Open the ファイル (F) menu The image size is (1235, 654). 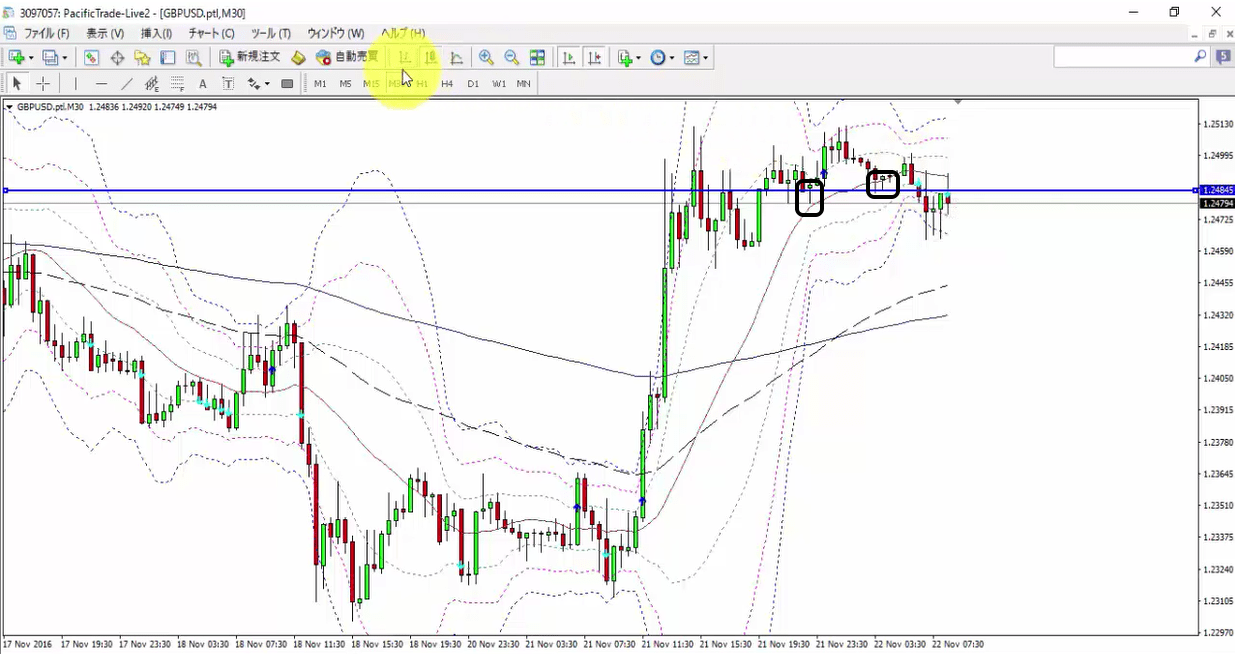pos(46,33)
